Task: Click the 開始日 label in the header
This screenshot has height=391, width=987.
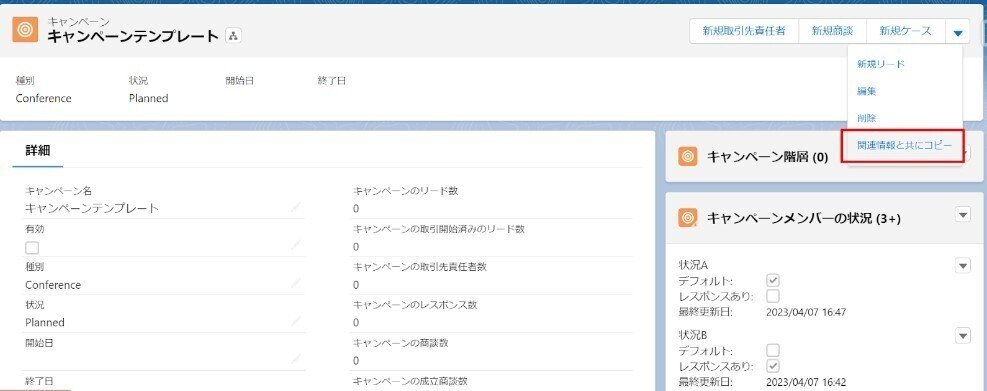Action: point(240,81)
